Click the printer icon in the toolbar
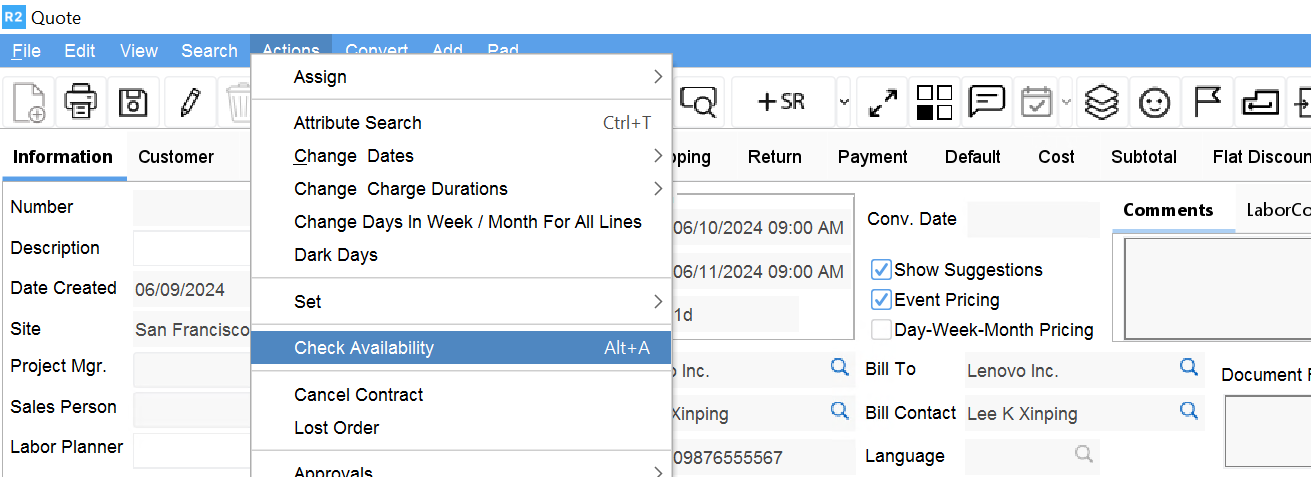The height and width of the screenshot is (477, 1311). 81,102
